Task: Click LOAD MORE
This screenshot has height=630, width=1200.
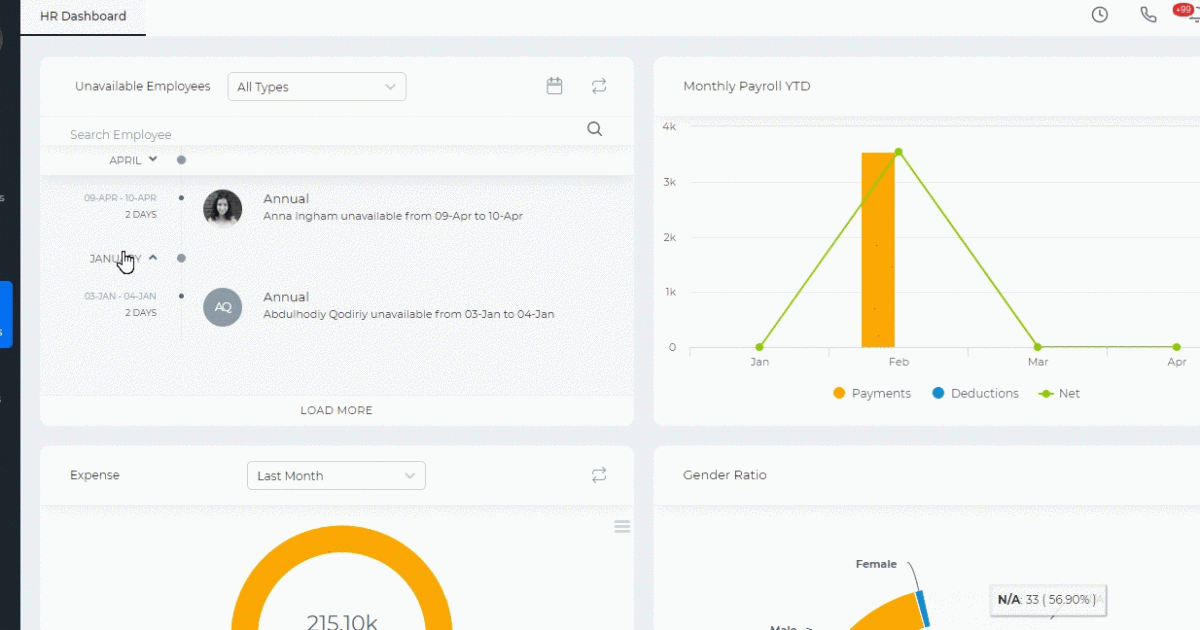Action: pyautogui.click(x=336, y=410)
